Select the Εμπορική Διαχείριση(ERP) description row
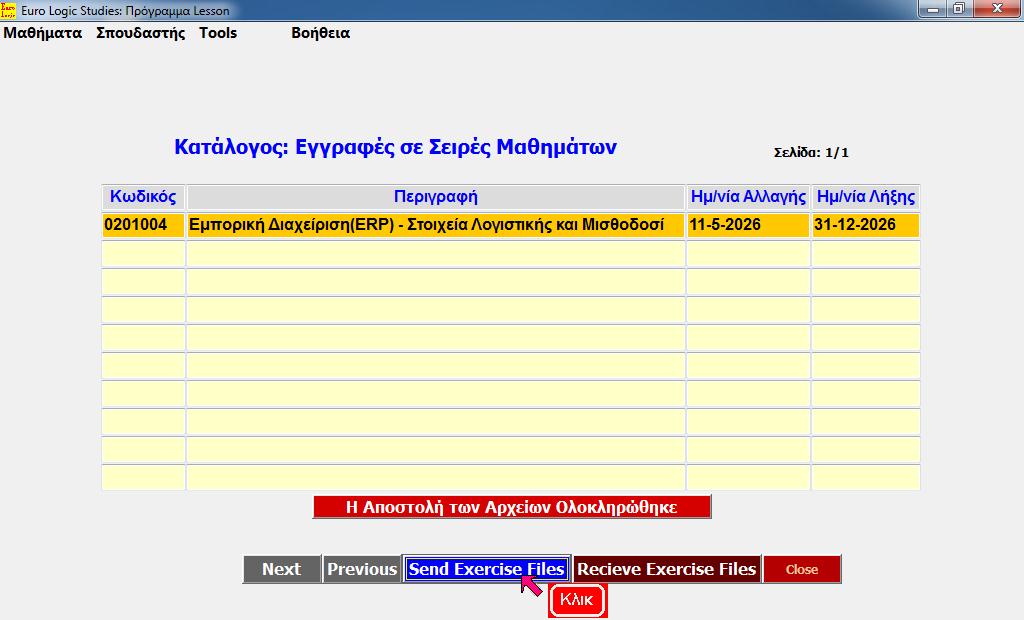This screenshot has height=620, width=1024. pyautogui.click(x=436, y=225)
